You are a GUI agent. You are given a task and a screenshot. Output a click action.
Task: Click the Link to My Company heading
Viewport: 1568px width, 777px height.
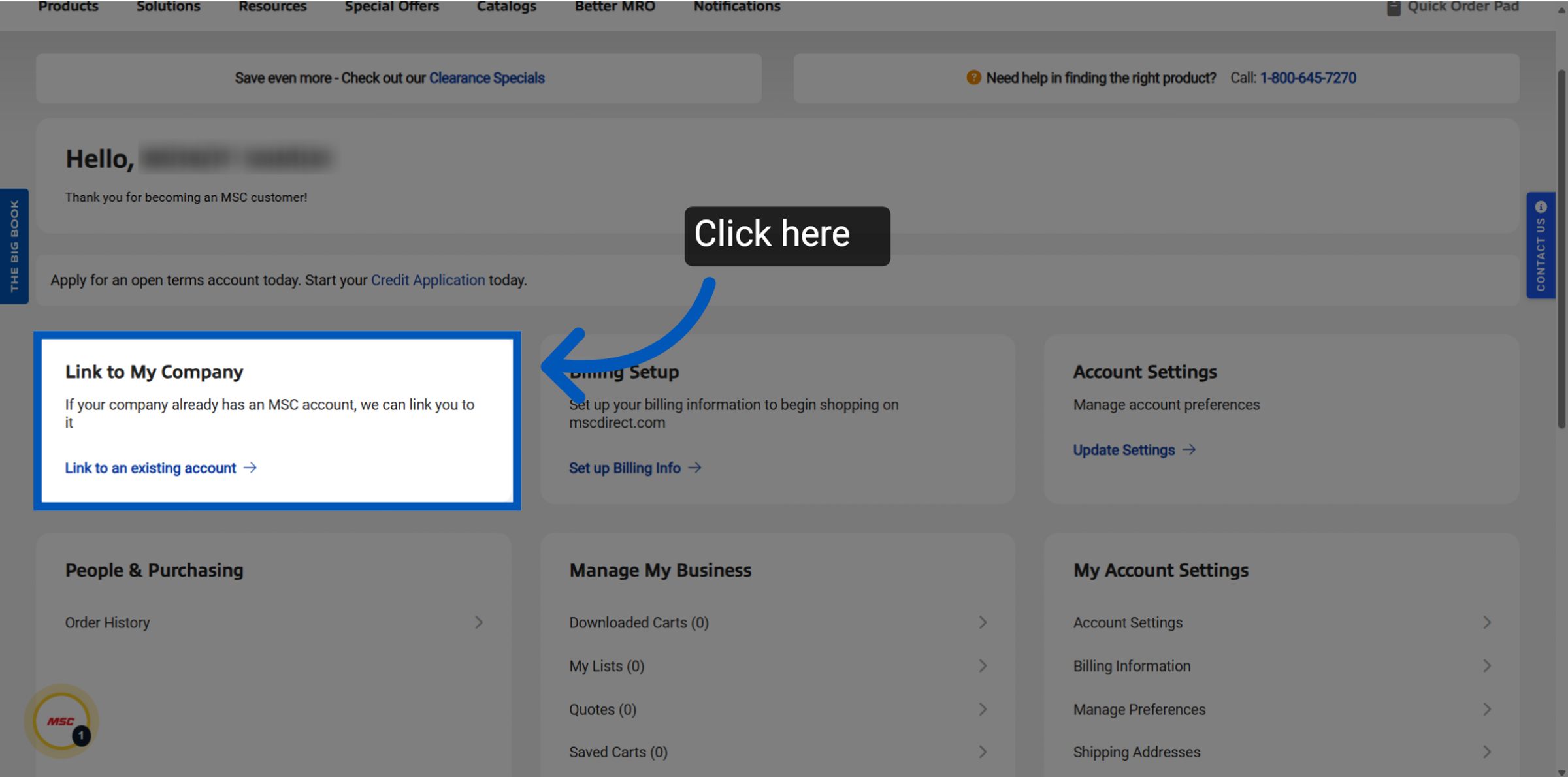click(154, 372)
